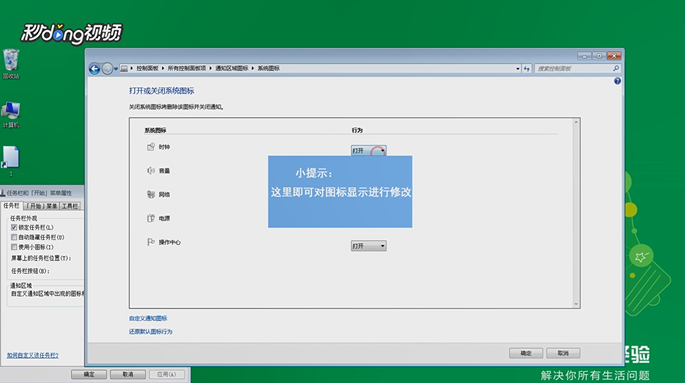Click the Volume (音量) speaker icon

pyautogui.click(x=151, y=171)
